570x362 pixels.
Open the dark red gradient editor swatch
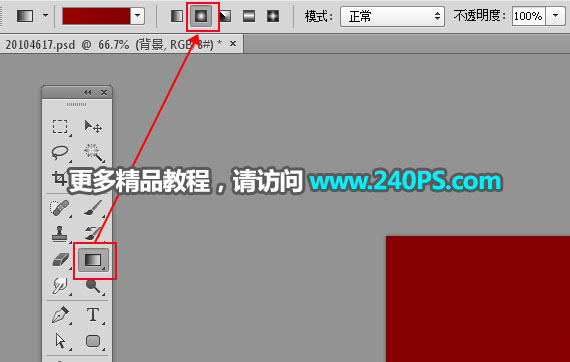click(x=96, y=16)
